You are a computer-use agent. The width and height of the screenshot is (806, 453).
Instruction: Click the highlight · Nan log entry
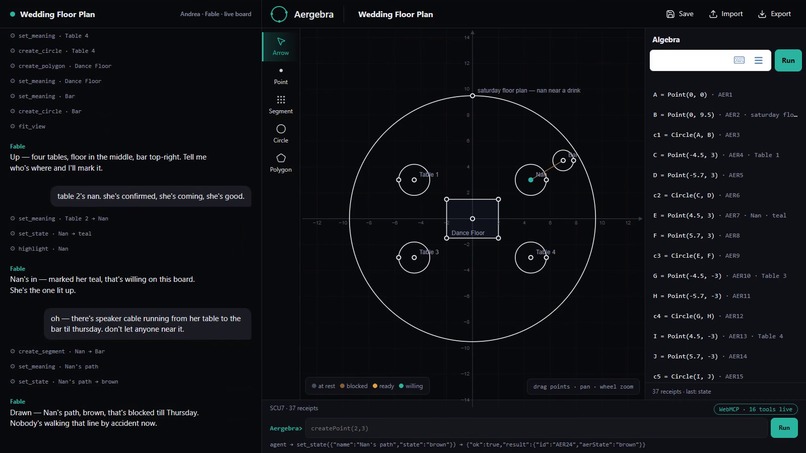coord(39,248)
